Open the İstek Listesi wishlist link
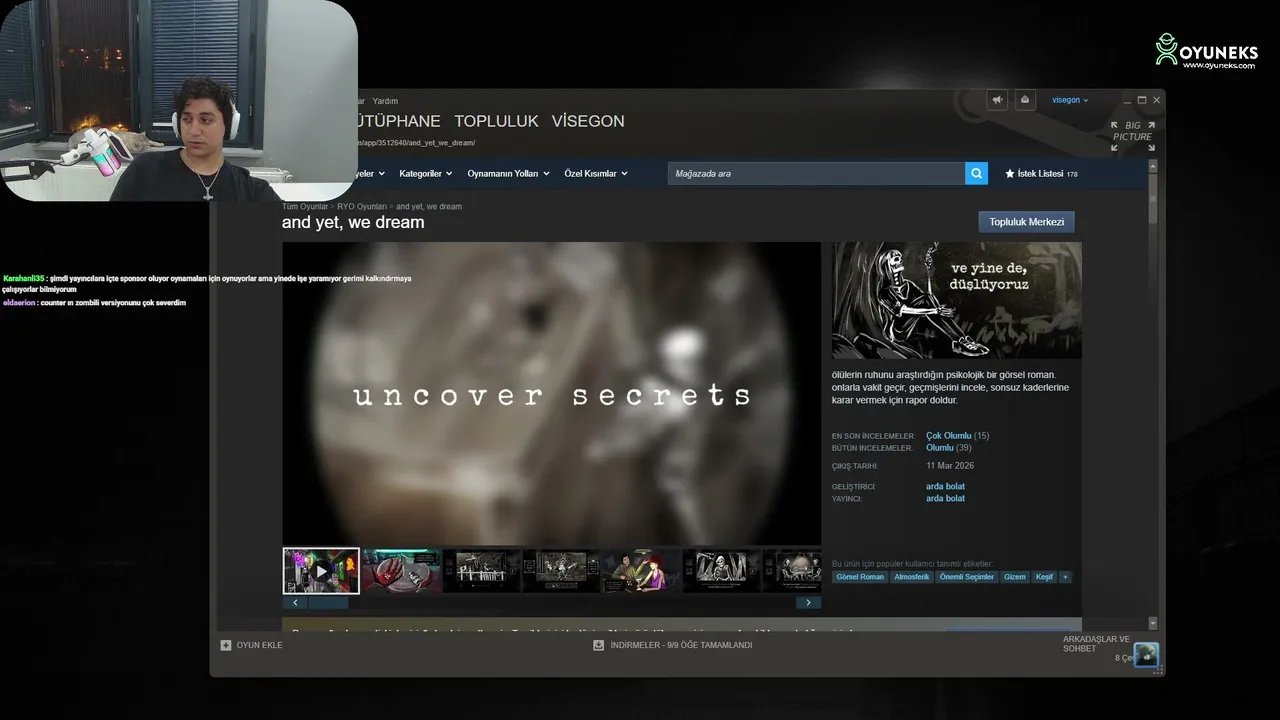Screen dimensions: 1280x720 [1040, 174]
